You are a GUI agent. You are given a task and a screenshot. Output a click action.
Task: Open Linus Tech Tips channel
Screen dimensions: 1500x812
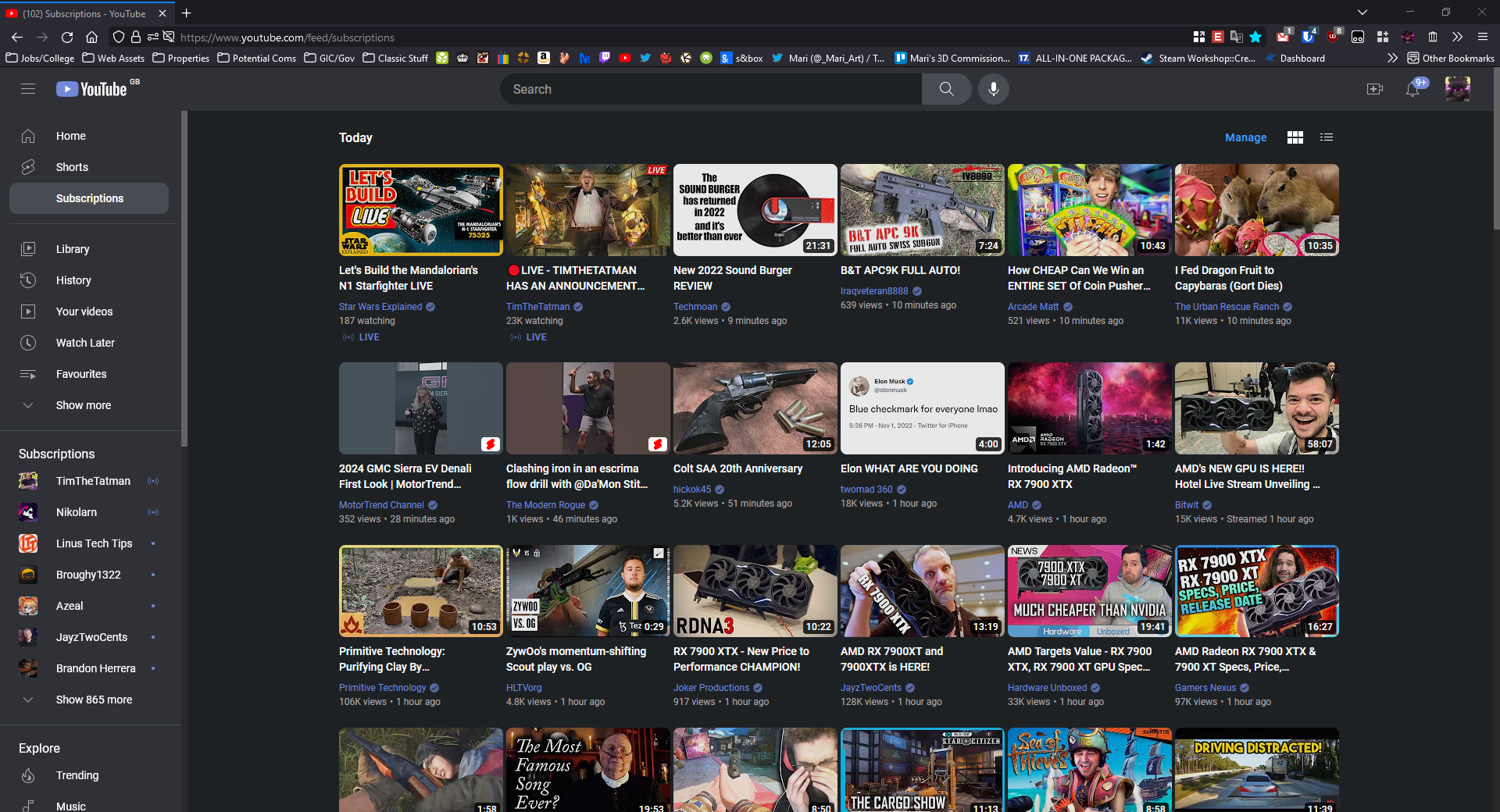91,543
